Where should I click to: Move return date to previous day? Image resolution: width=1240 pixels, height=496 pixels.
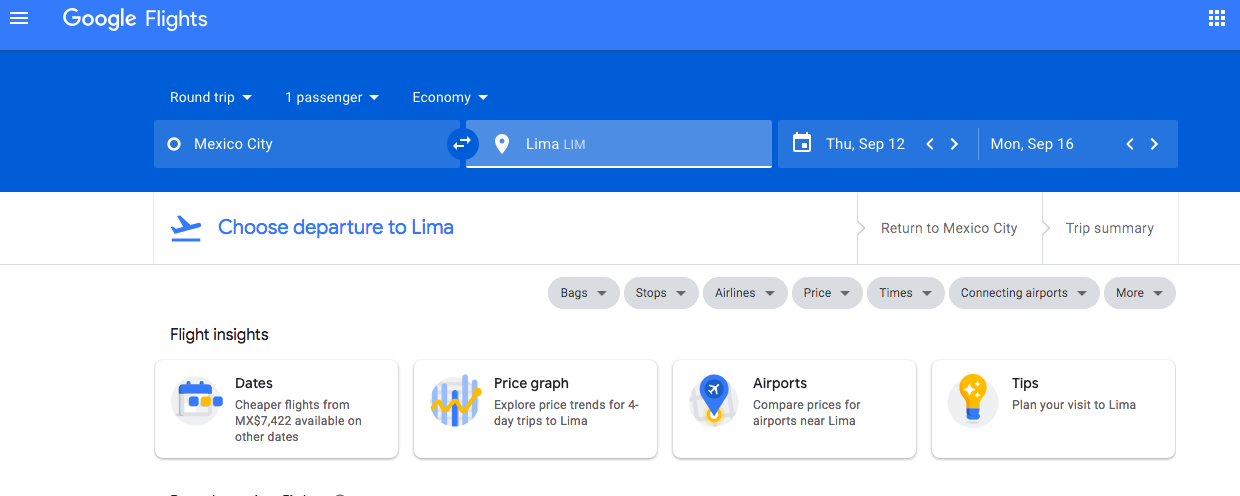click(1130, 144)
